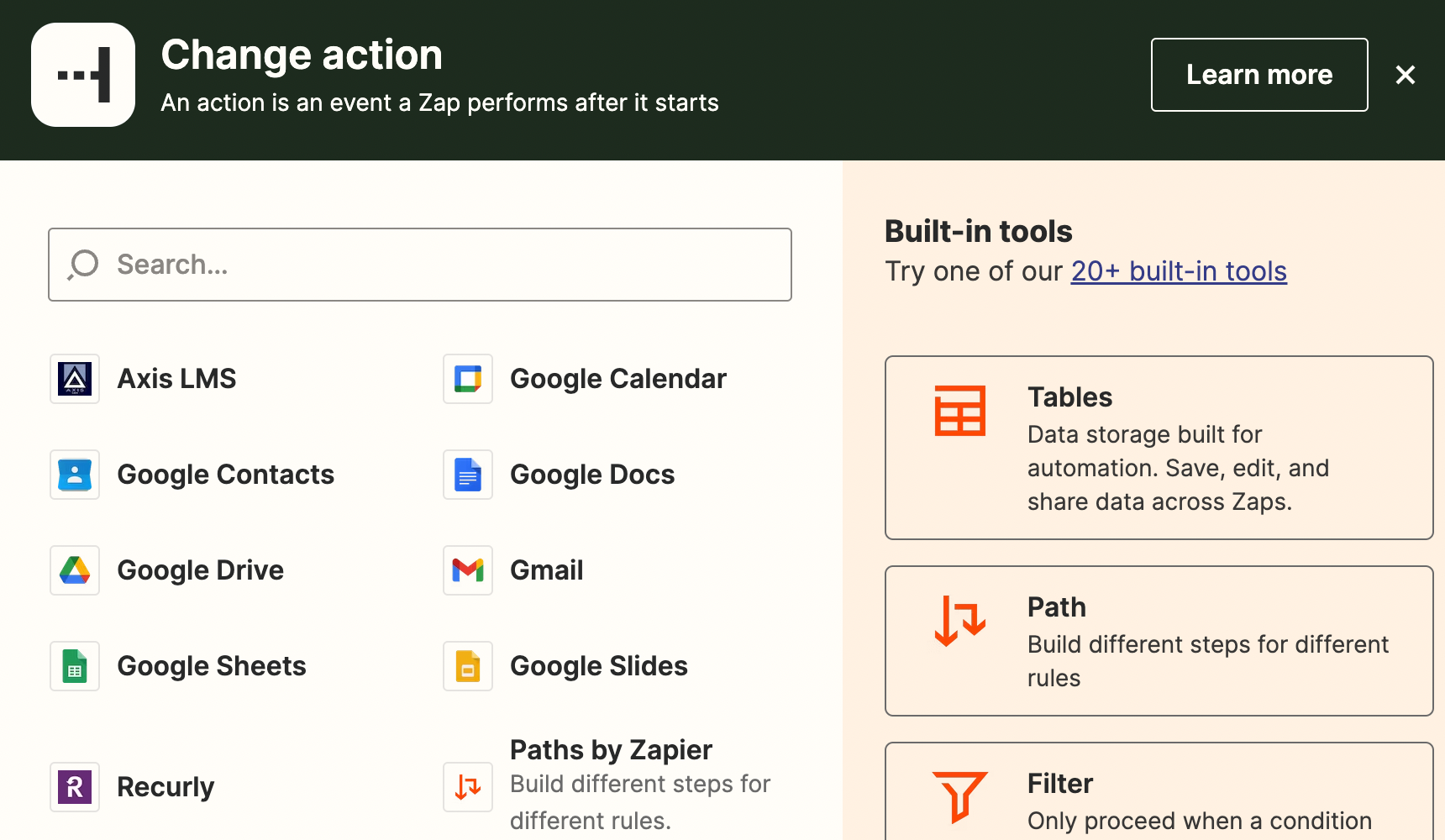The height and width of the screenshot is (840, 1445).
Task: Click the Zapier action step logo
Action: 83,75
